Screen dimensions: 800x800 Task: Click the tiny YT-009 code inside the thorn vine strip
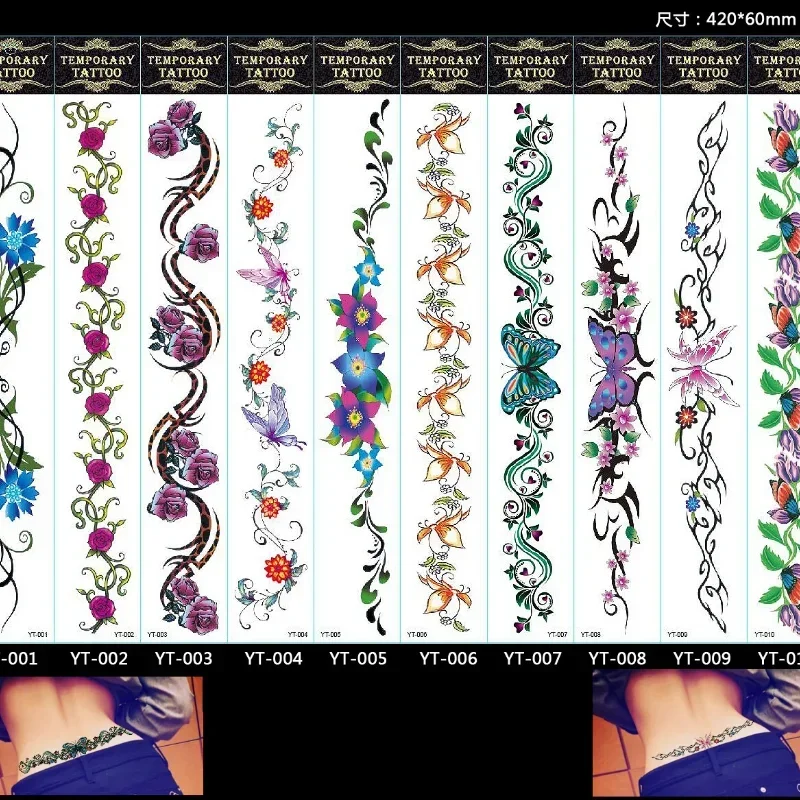coord(677,635)
